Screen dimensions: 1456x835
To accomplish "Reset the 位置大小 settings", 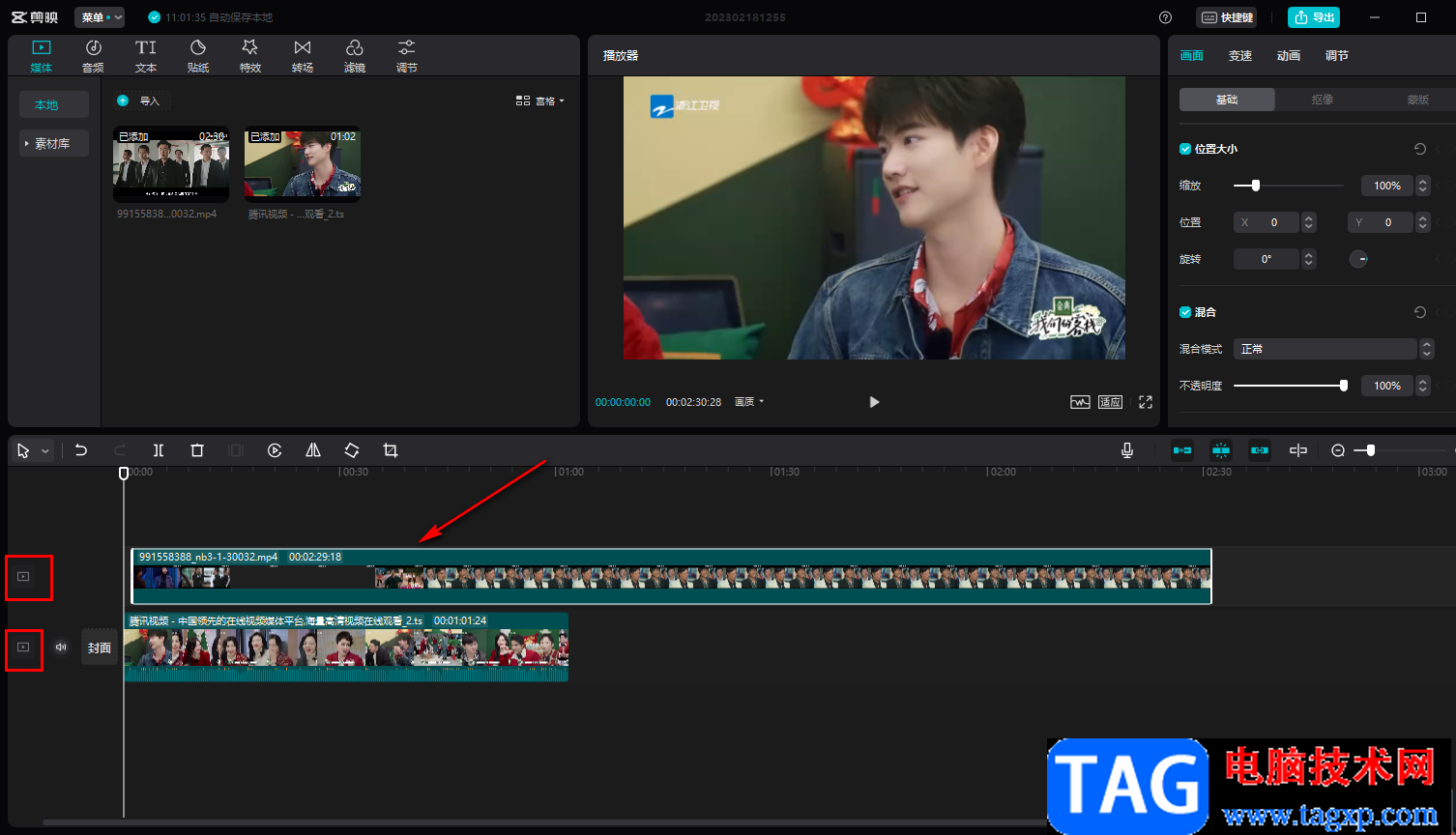I will tap(1419, 149).
